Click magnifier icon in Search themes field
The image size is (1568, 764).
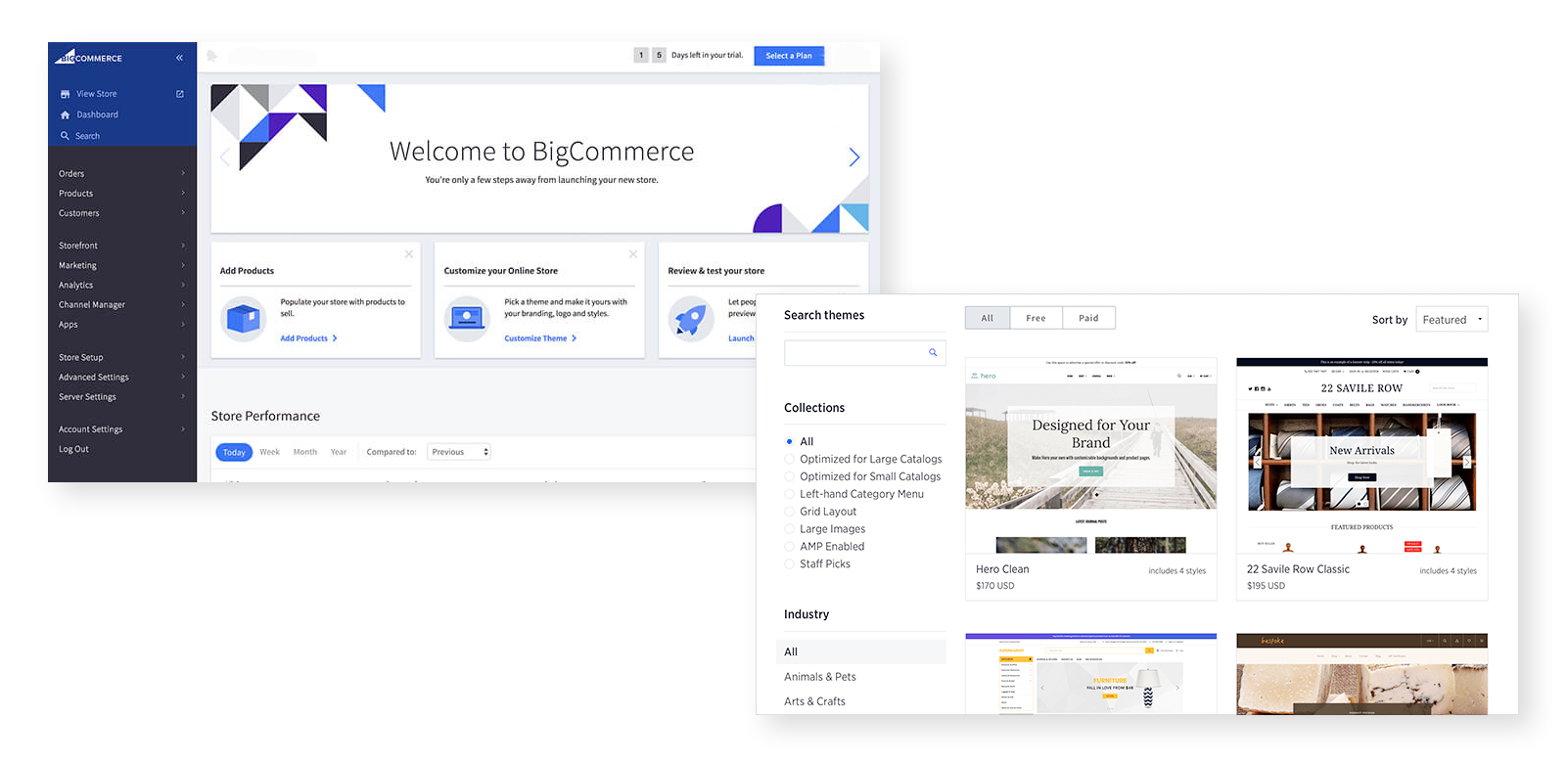coord(933,352)
